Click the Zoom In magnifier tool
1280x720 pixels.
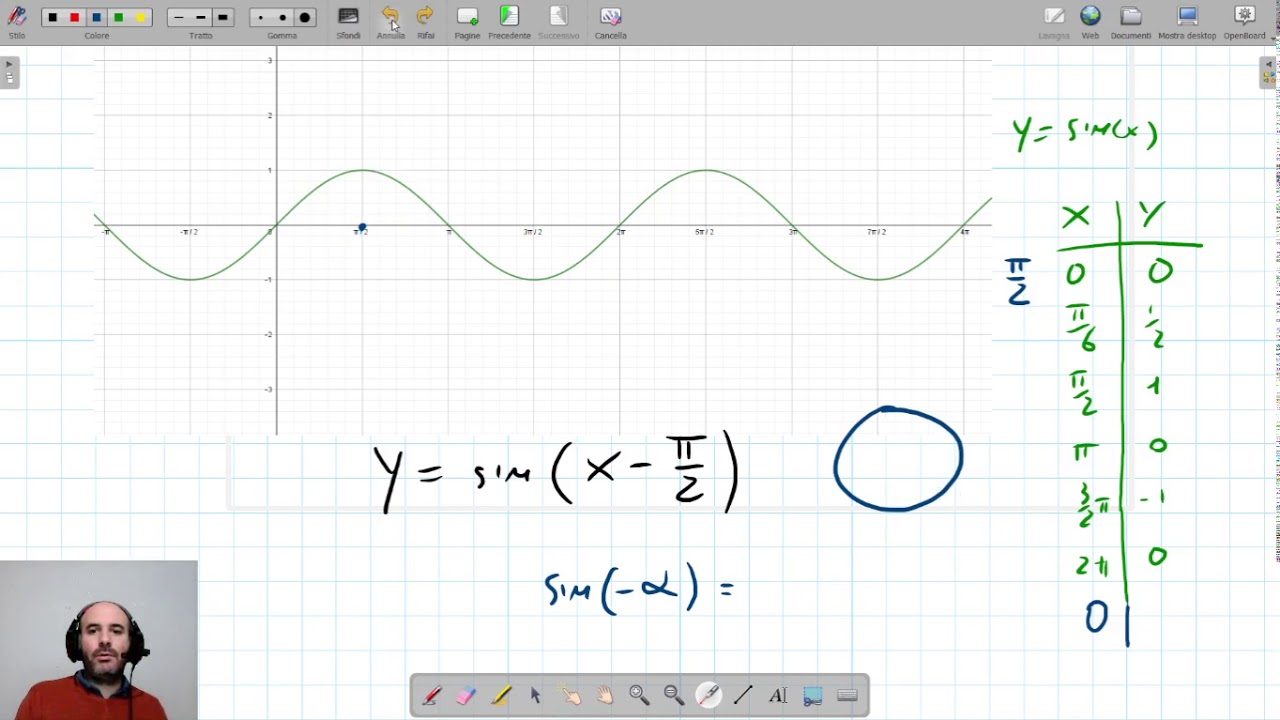pyautogui.click(x=639, y=696)
